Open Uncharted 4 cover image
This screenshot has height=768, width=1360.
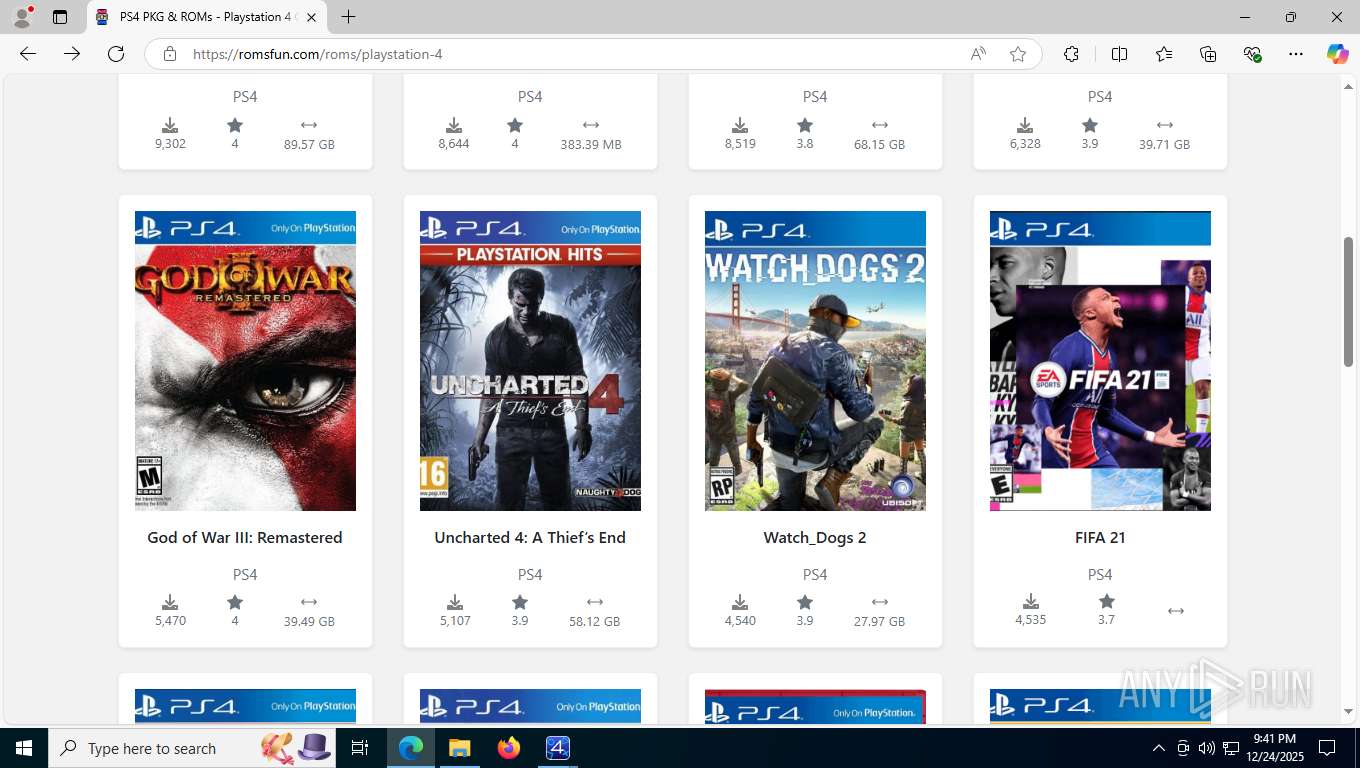pyautogui.click(x=530, y=361)
